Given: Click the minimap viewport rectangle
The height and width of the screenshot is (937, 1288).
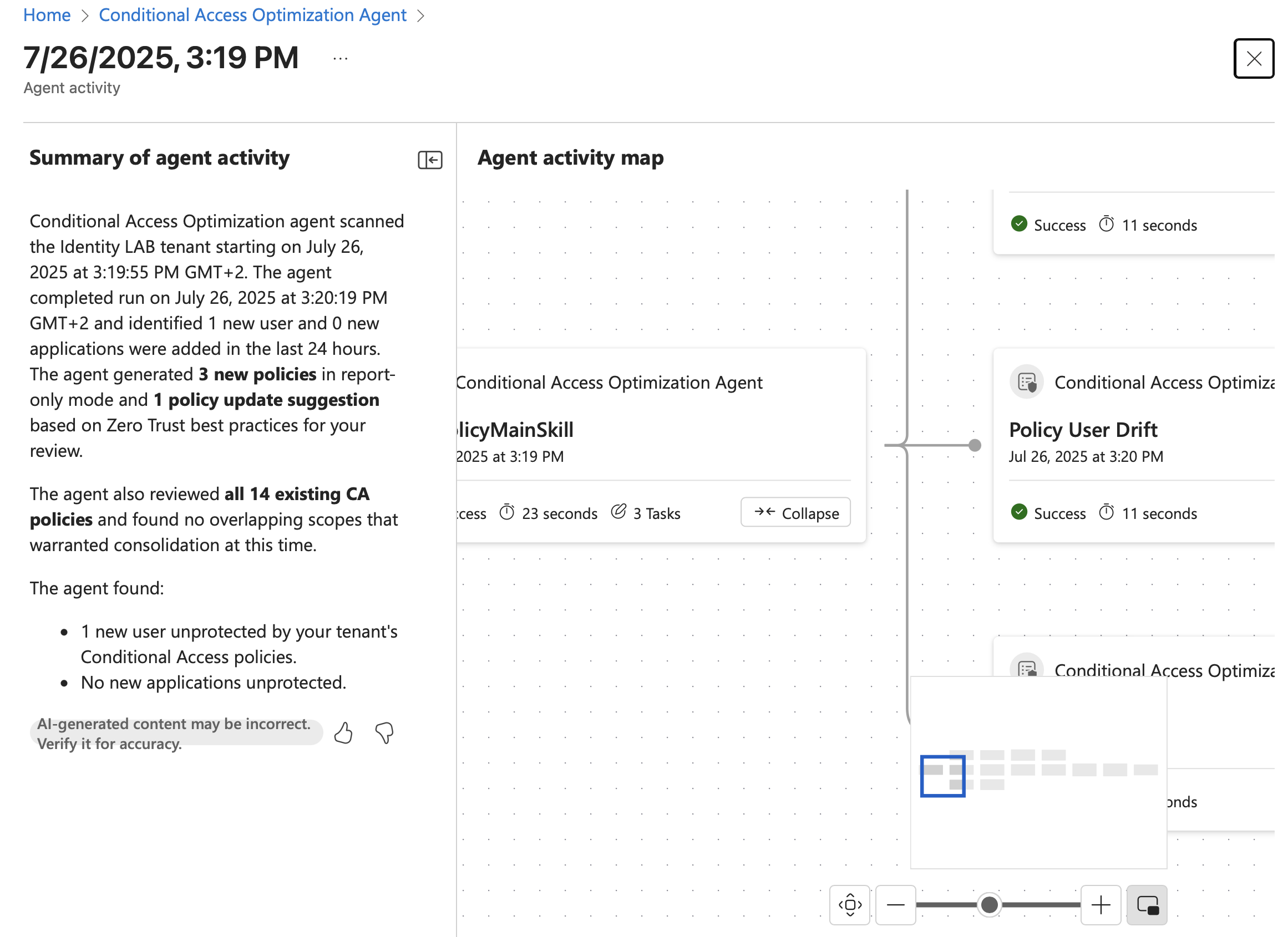Looking at the screenshot, I should (x=943, y=776).
